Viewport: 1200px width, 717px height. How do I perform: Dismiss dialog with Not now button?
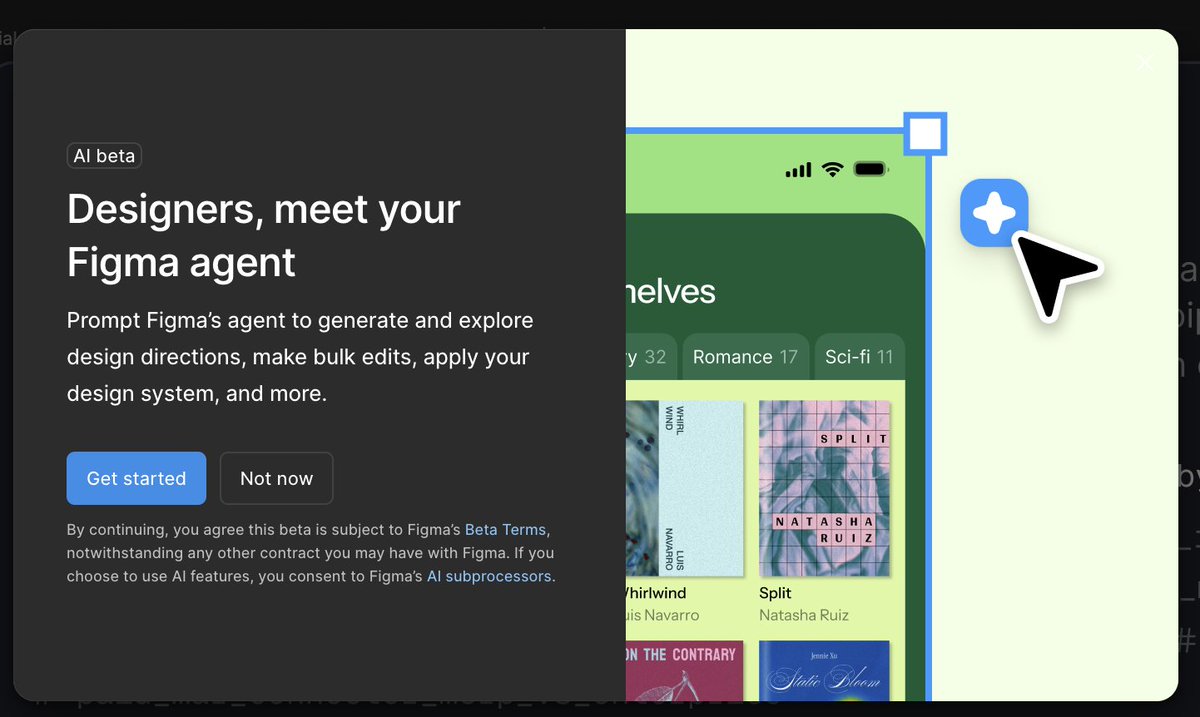pos(276,478)
